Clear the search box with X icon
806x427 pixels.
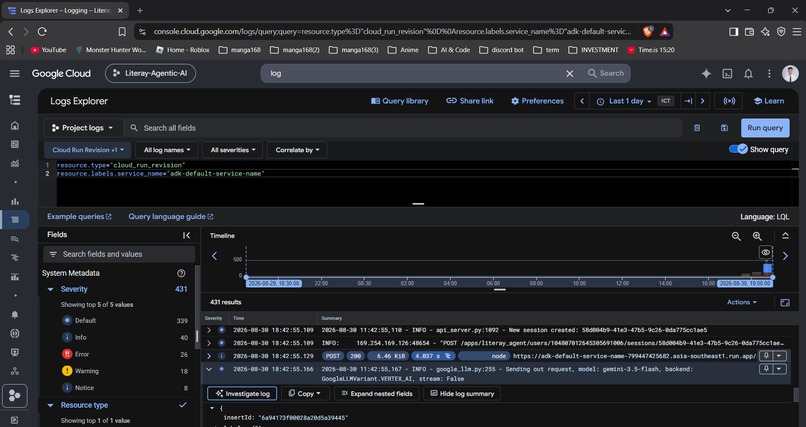click(570, 73)
